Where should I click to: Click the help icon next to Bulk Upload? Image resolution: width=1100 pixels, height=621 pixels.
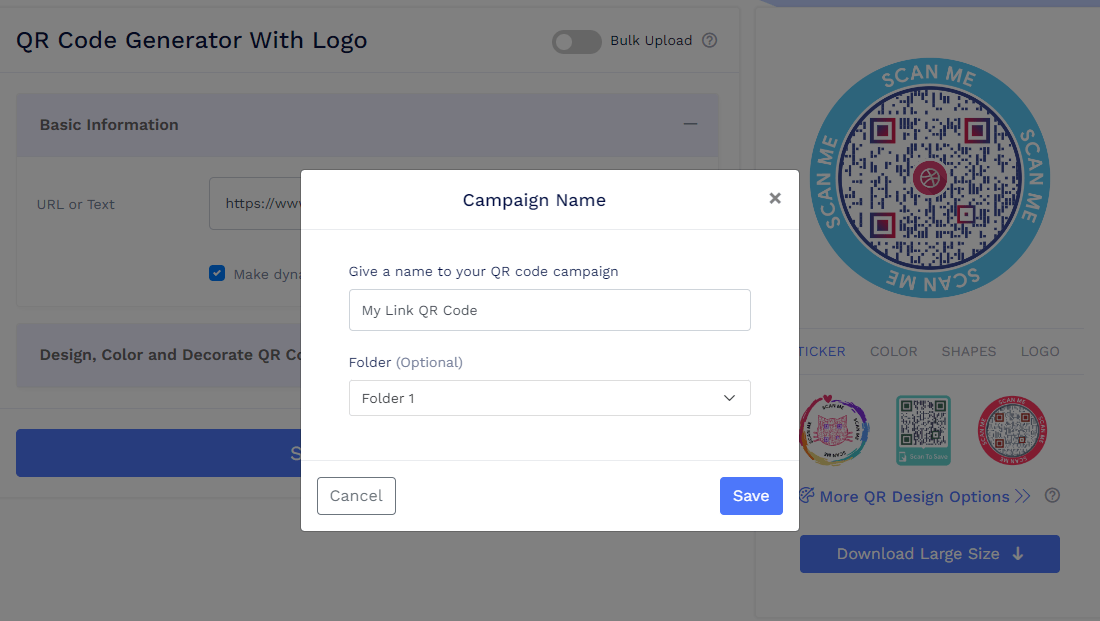[x=710, y=40]
